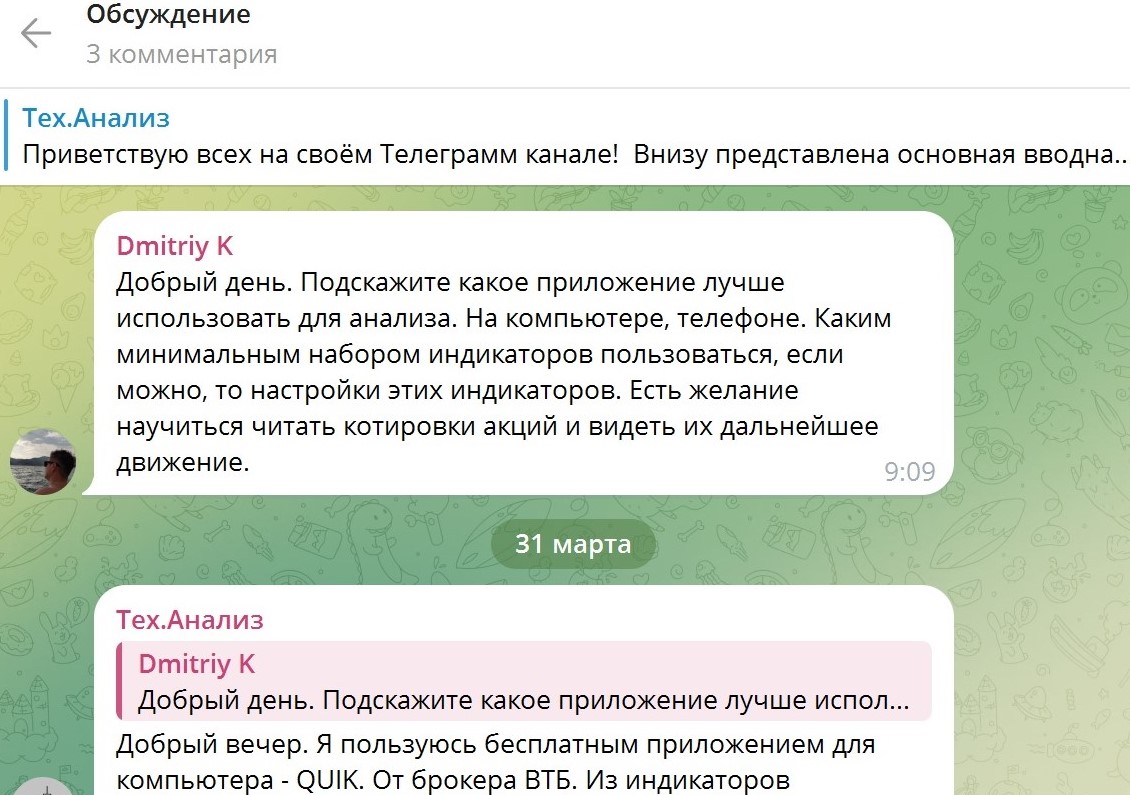Click the '31 марта' date badge
This screenshot has height=795, width=1130.
573,543
